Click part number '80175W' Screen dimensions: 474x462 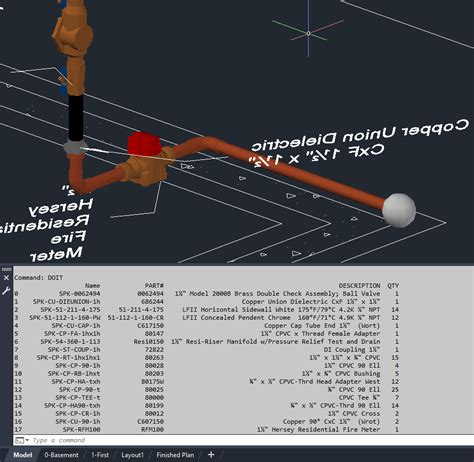[x=152, y=382]
